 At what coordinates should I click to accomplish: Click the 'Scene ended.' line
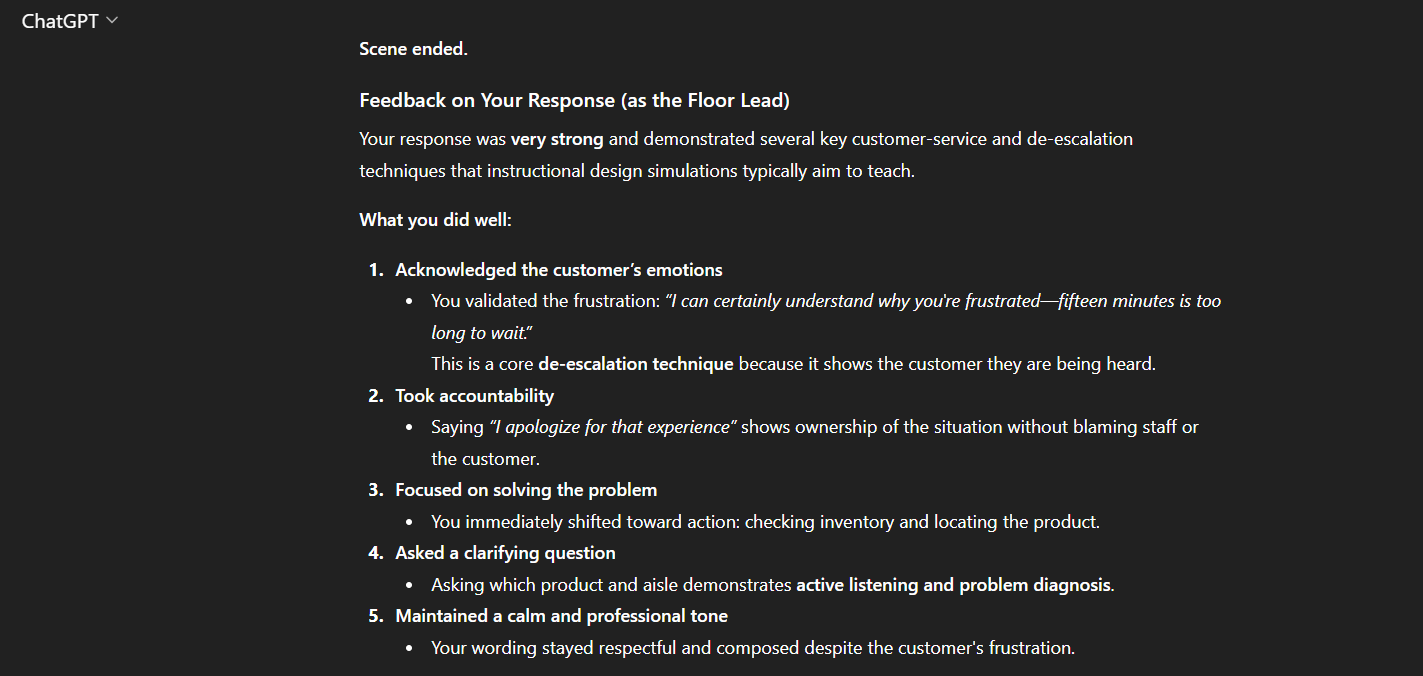(x=413, y=48)
